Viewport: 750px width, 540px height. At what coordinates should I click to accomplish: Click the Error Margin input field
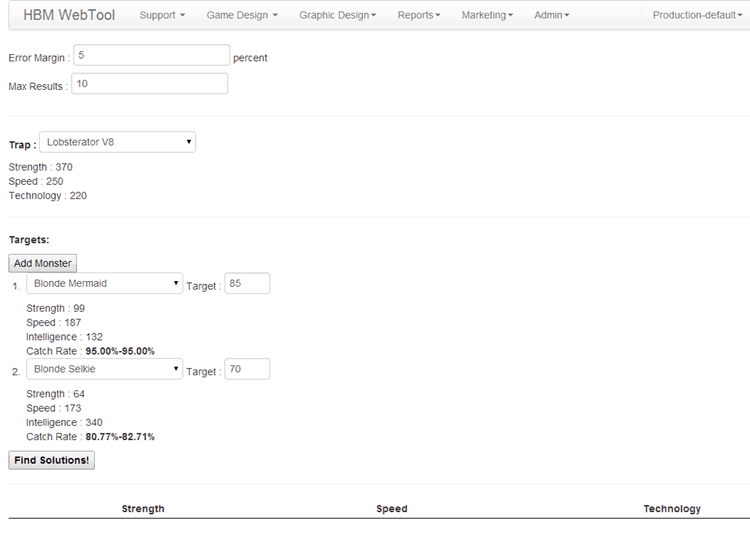click(150, 56)
